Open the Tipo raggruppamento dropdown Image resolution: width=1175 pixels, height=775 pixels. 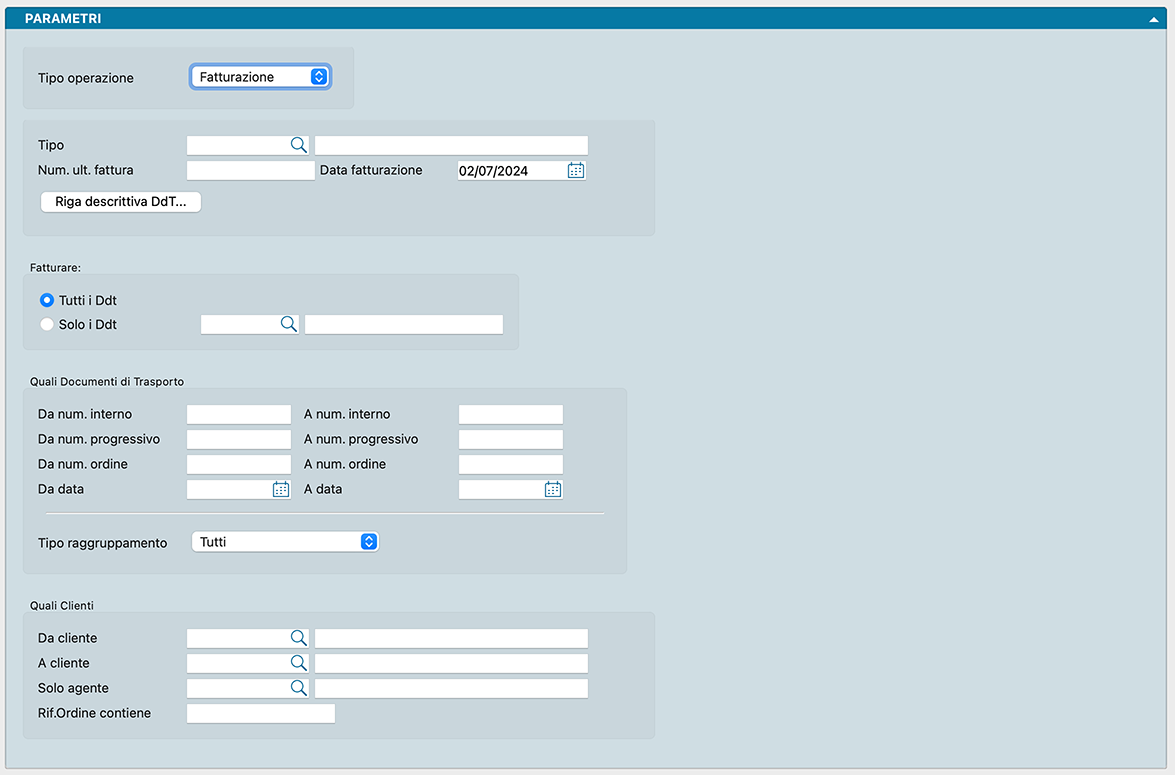(285, 541)
